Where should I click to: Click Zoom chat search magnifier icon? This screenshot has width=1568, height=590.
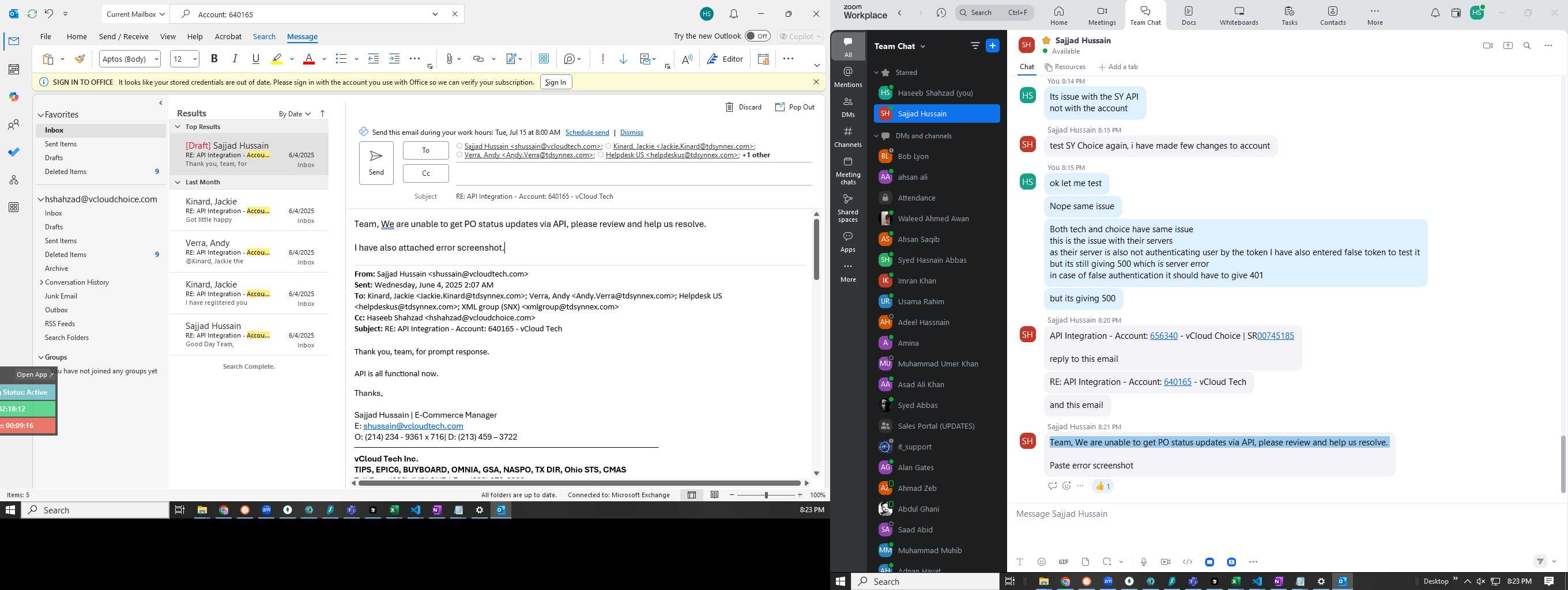1527,46
